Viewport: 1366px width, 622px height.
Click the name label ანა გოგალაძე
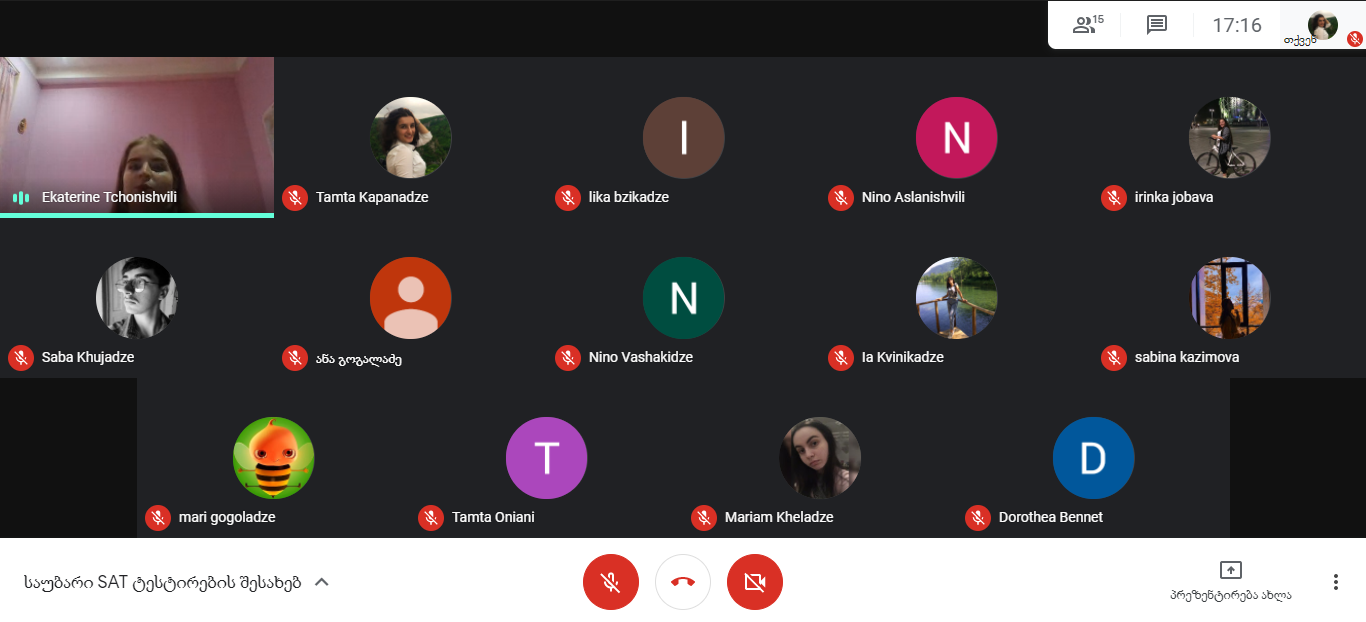pyautogui.click(x=358, y=359)
